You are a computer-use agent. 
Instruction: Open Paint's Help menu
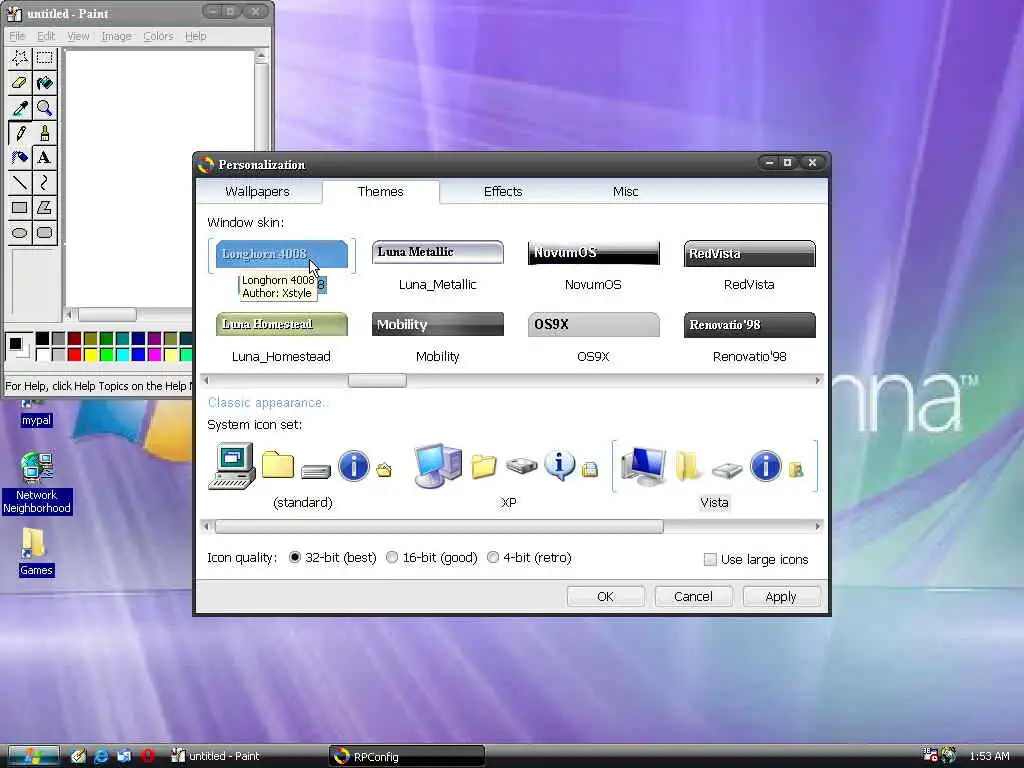pyautogui.click(x=195, y=36)
